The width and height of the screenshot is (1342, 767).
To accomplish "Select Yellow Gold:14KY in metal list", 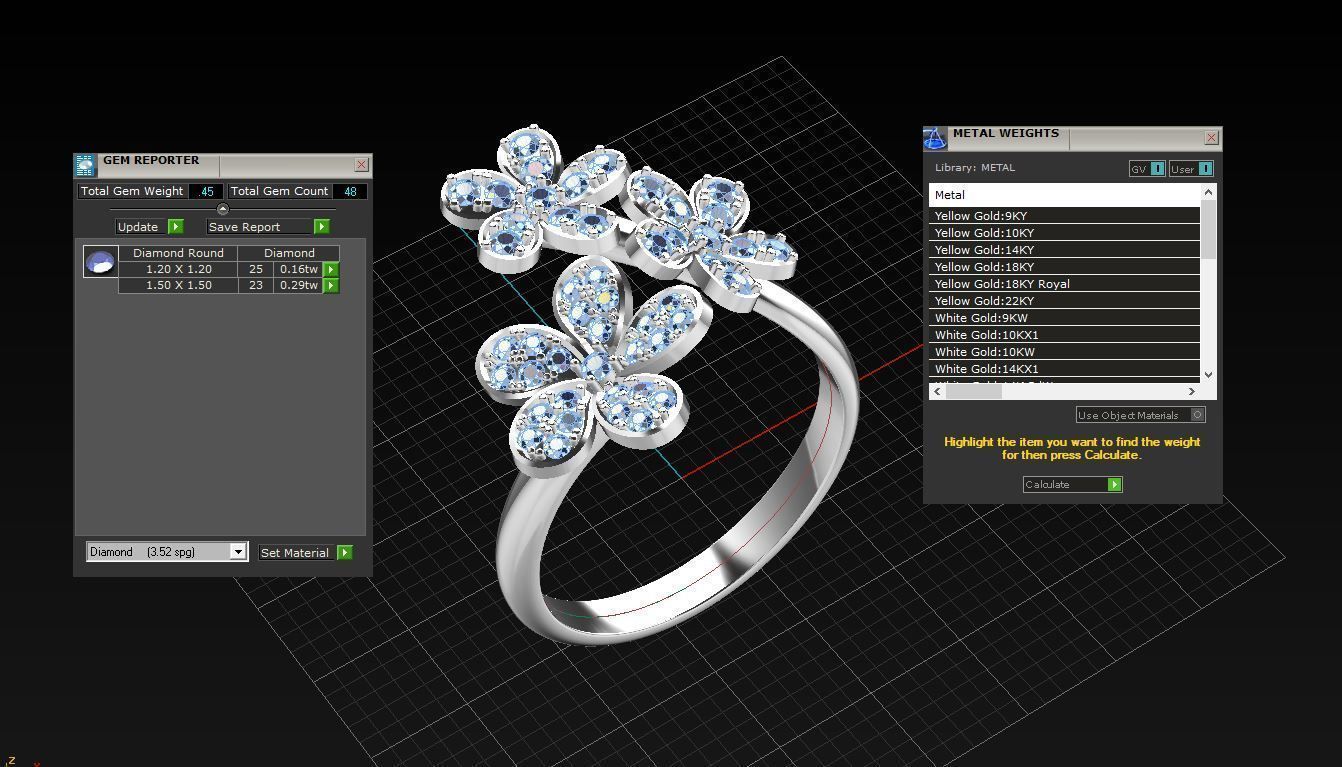I will tap(1064, 250).
